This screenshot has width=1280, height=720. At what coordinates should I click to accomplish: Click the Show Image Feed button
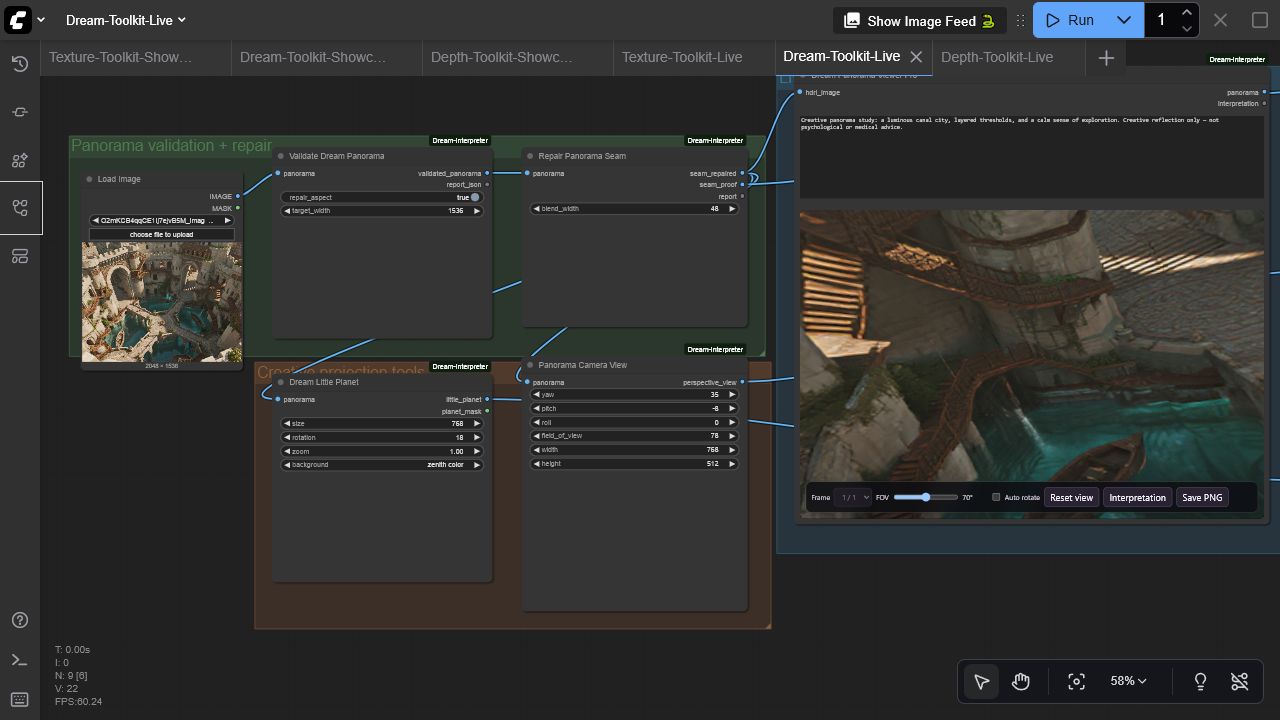tap(919, 20)
